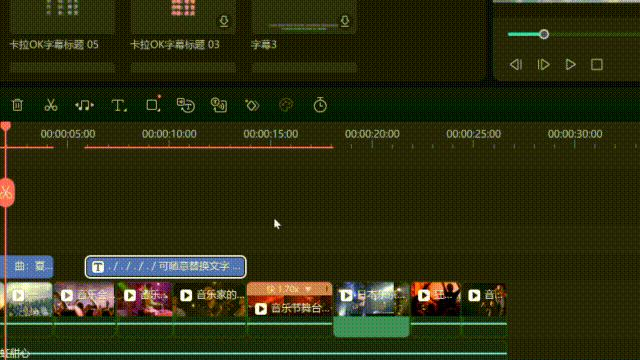Select the 卡拉OK字幕标题 03 title thumbnail

pos(183,16)
